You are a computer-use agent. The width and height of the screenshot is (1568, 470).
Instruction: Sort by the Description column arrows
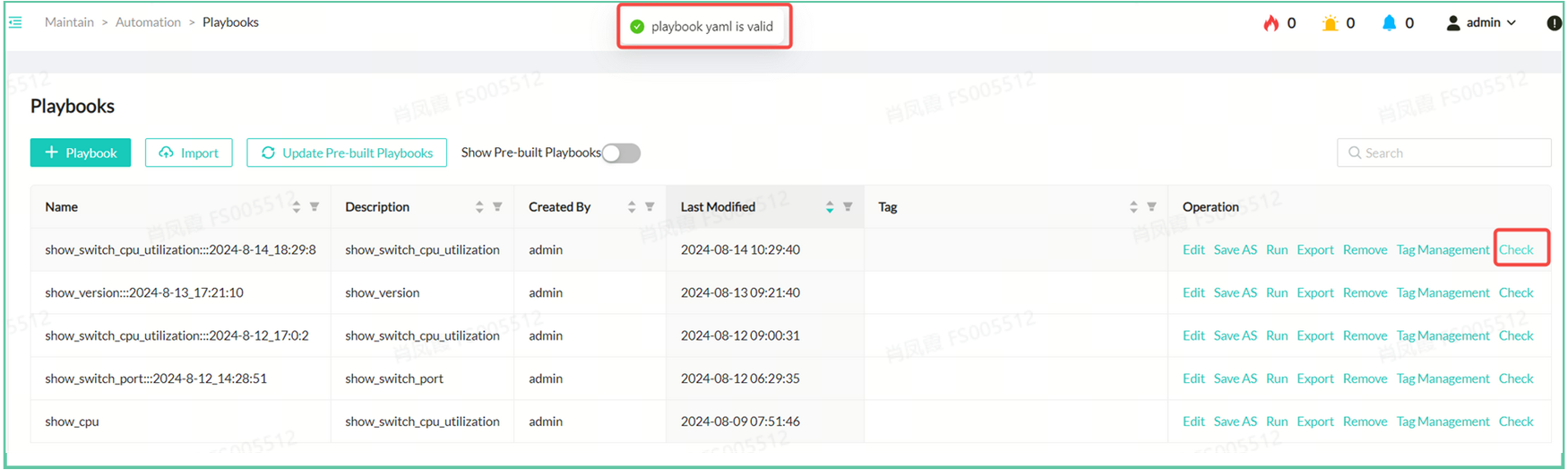pyautogui.click(x=479, y=207)
